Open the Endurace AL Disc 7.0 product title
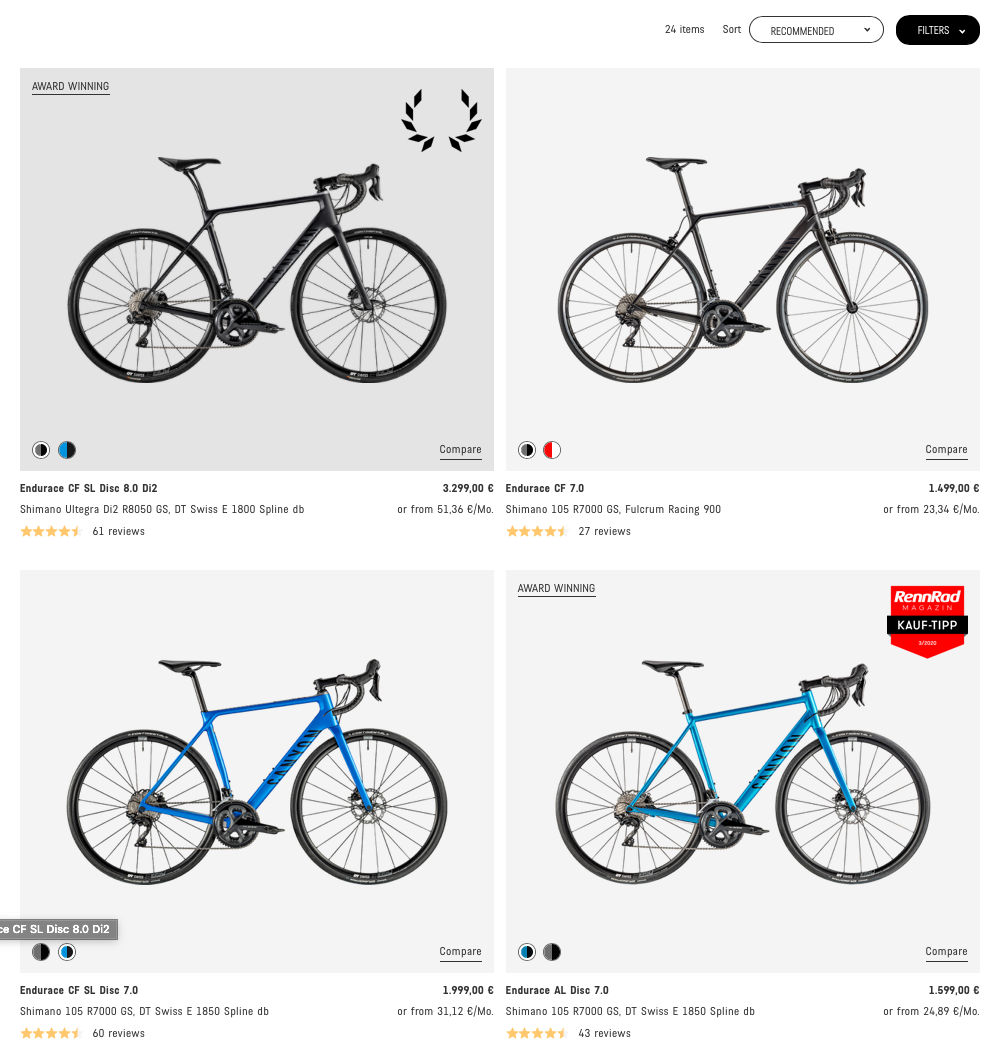Screen dimensions: 1006x1055 pyautogui.click(x=556, y=990)
